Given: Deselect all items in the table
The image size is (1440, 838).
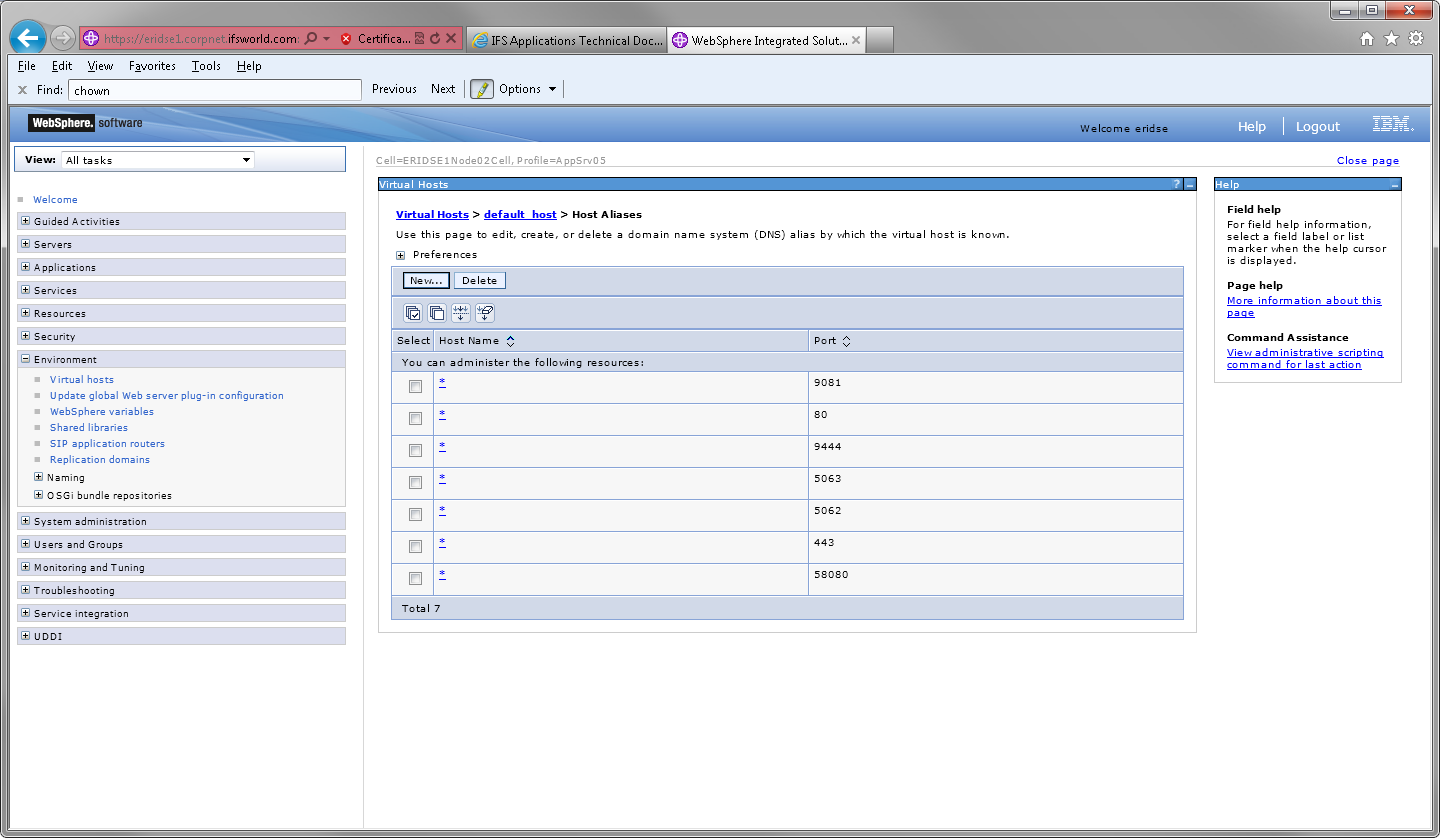Looking at the screenshot, I should pyautogui.click(x=437, y=312).
